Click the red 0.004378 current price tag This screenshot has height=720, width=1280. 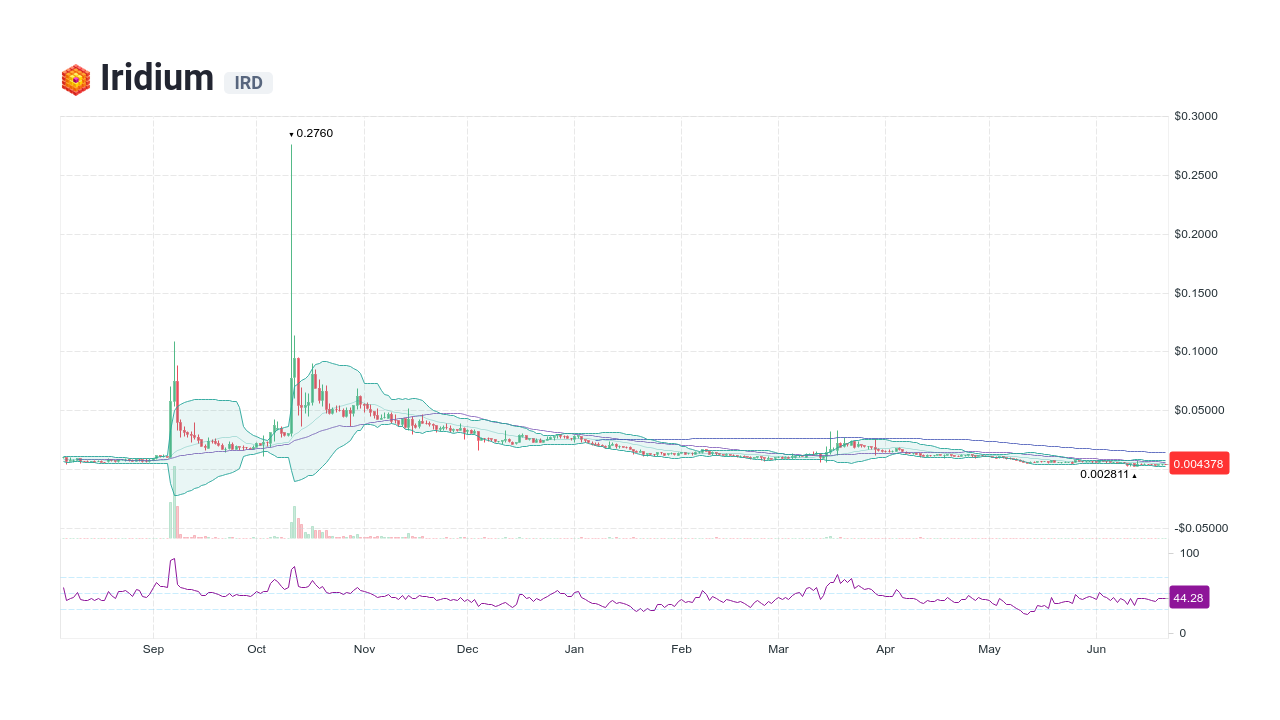[1198, 463]
